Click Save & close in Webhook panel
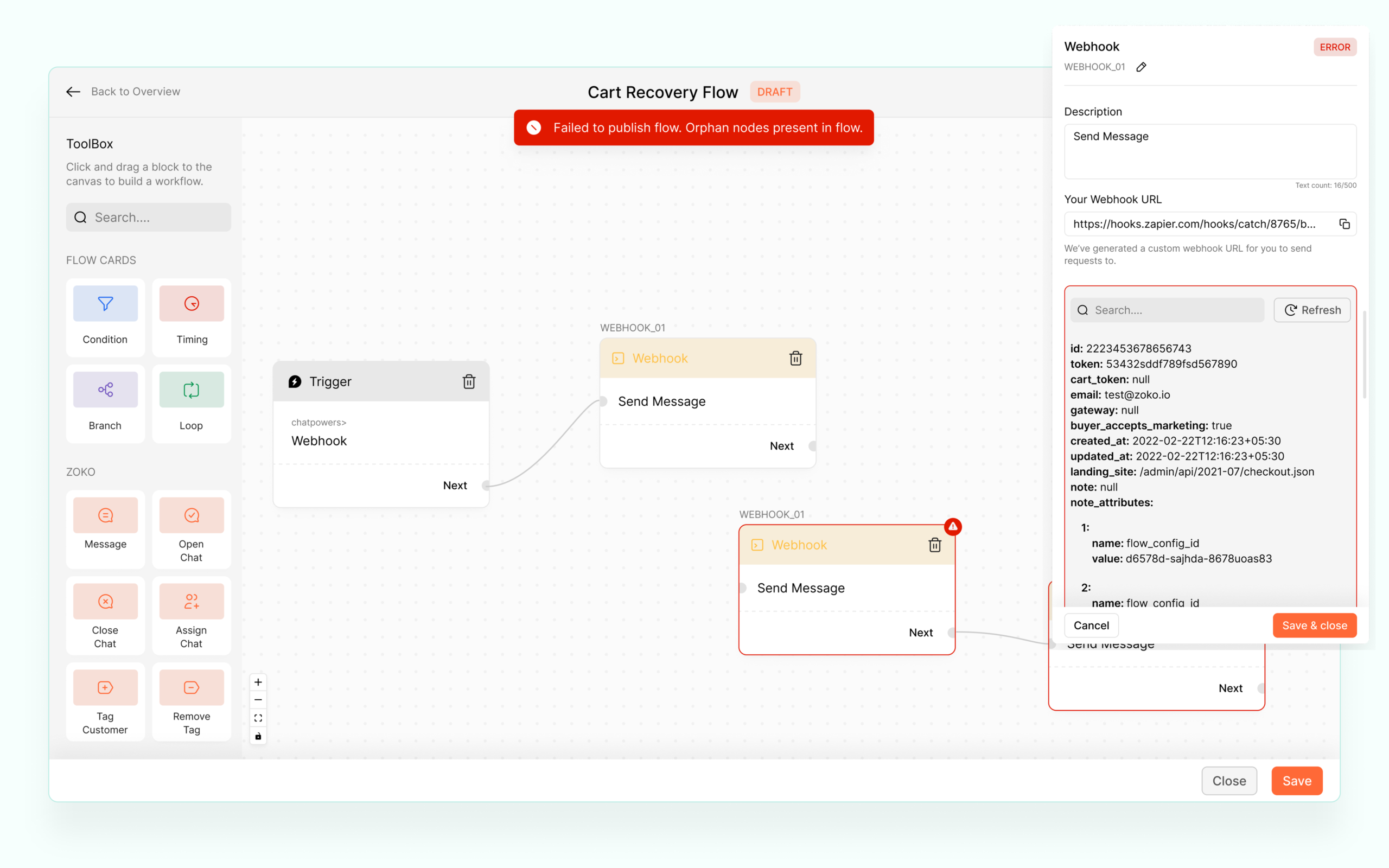 [1314, 625]
